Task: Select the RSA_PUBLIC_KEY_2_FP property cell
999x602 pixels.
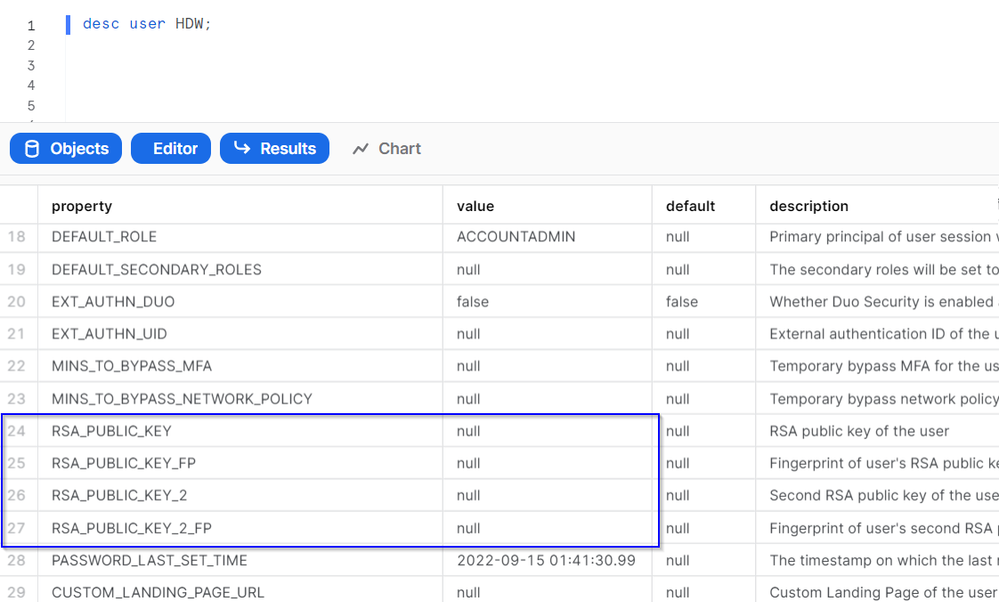Action: pos(131,528)
